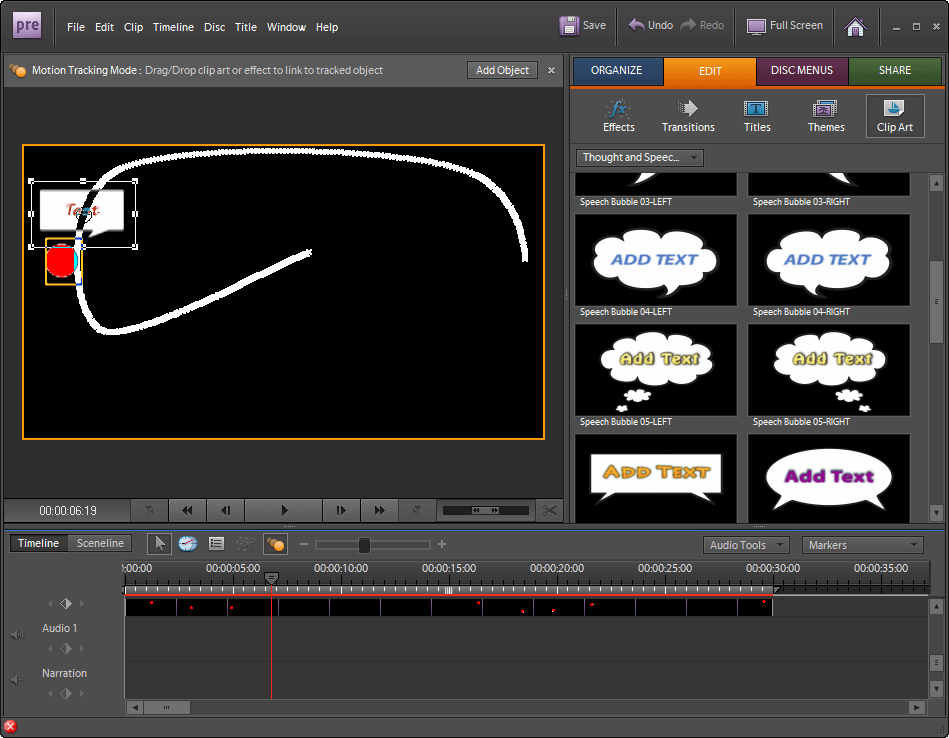
Task: Select Speech Bubble 04-LEFT thumbnail
Action: (x=656, y=260)
